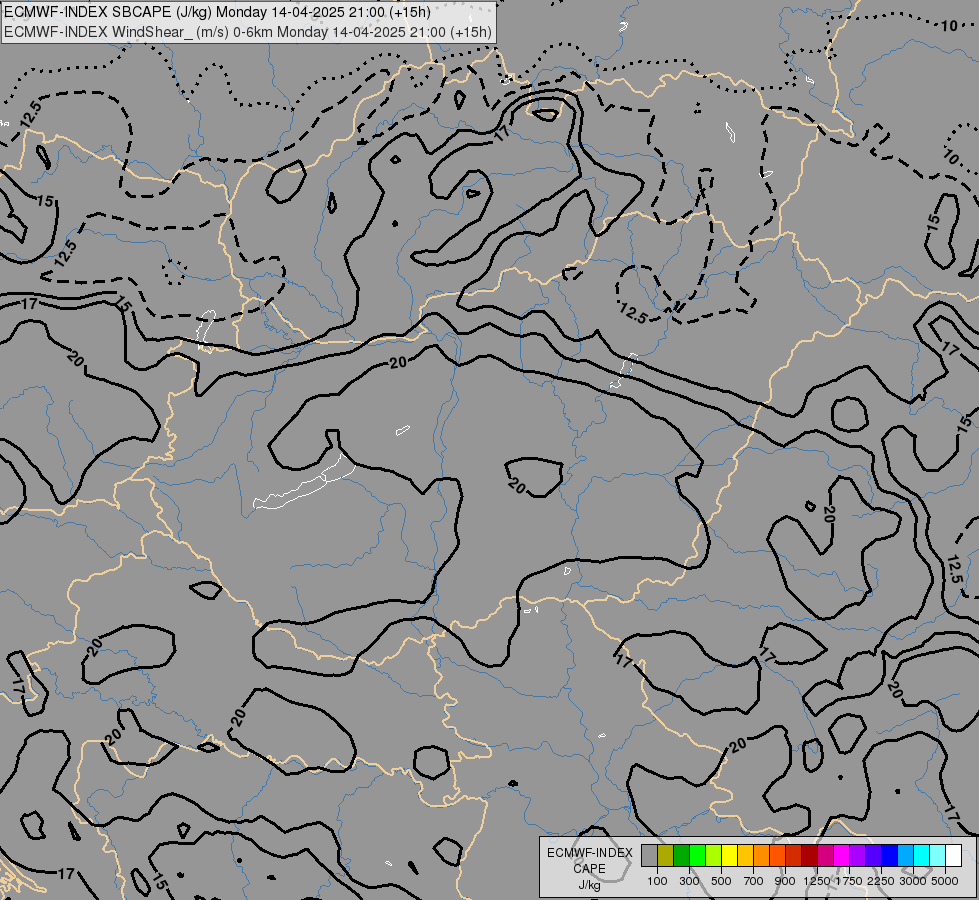Click the gray swatch in the CAPE legend
Image resolution: width=979 pixels, height=900 pixels.
tap(649, 856)
